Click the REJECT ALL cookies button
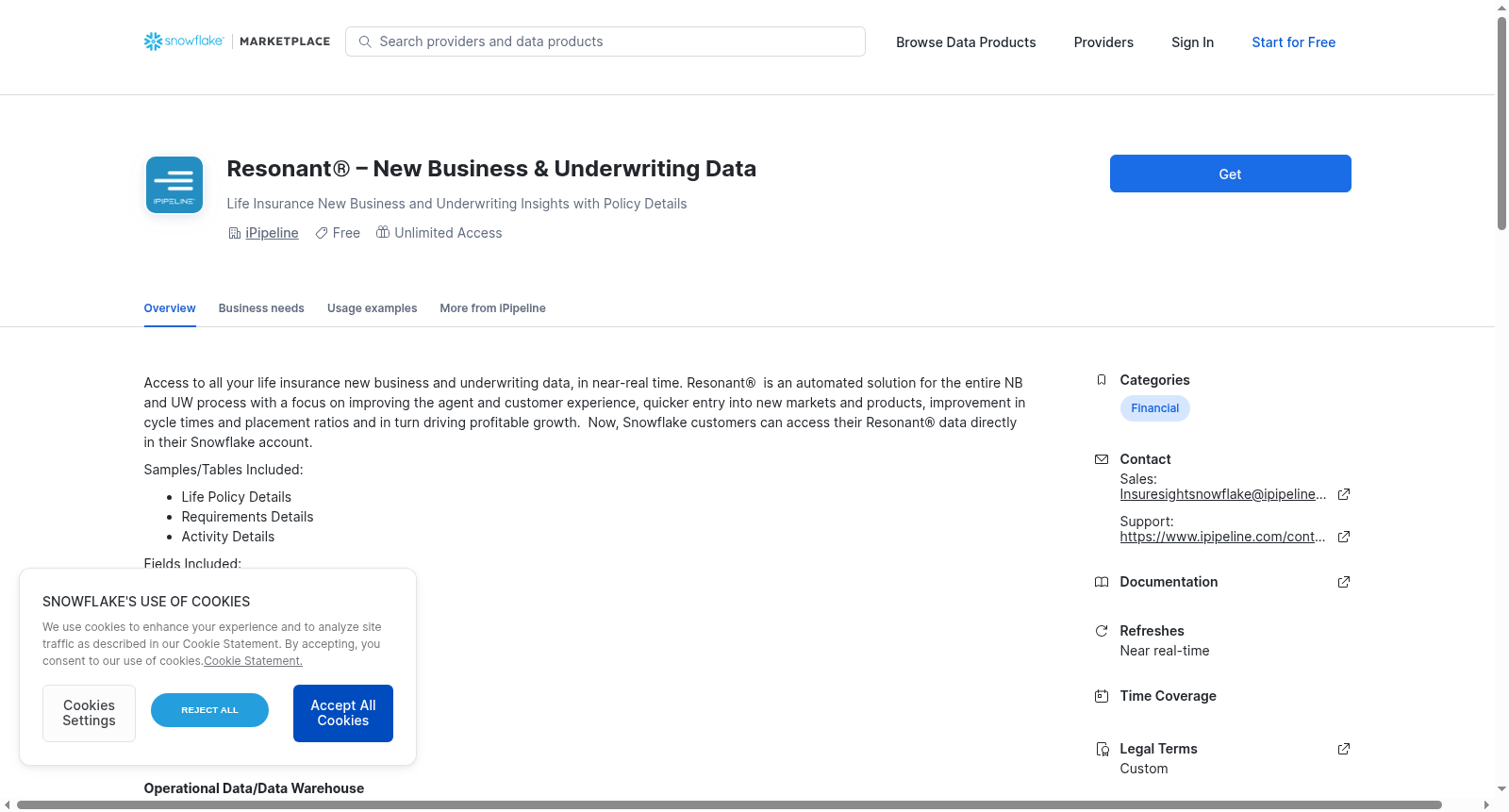This screenshot has height=812, width=1509. (x=209, y=710)
